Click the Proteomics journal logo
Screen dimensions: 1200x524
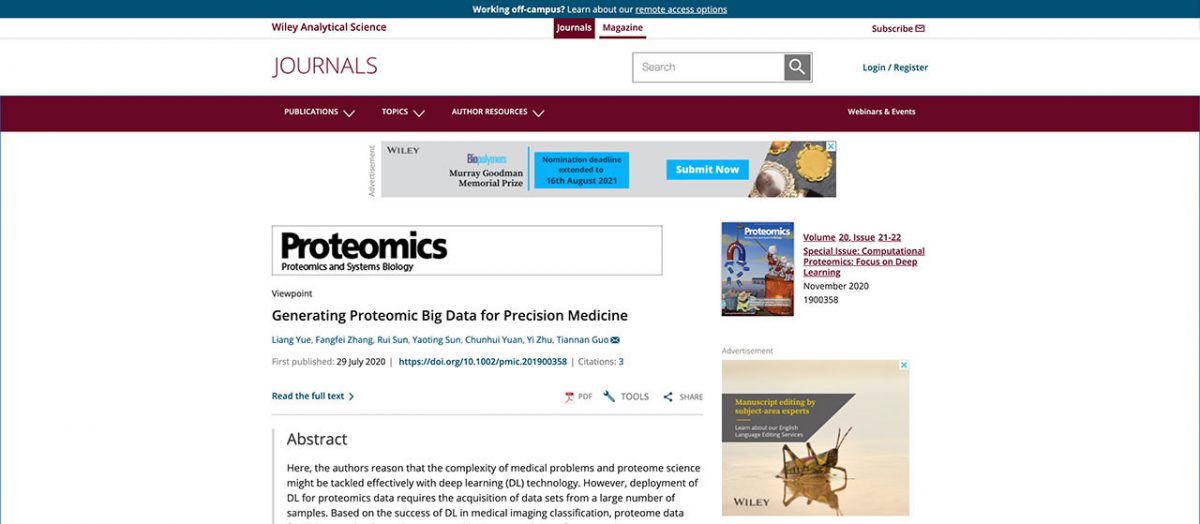coord(466,250)
